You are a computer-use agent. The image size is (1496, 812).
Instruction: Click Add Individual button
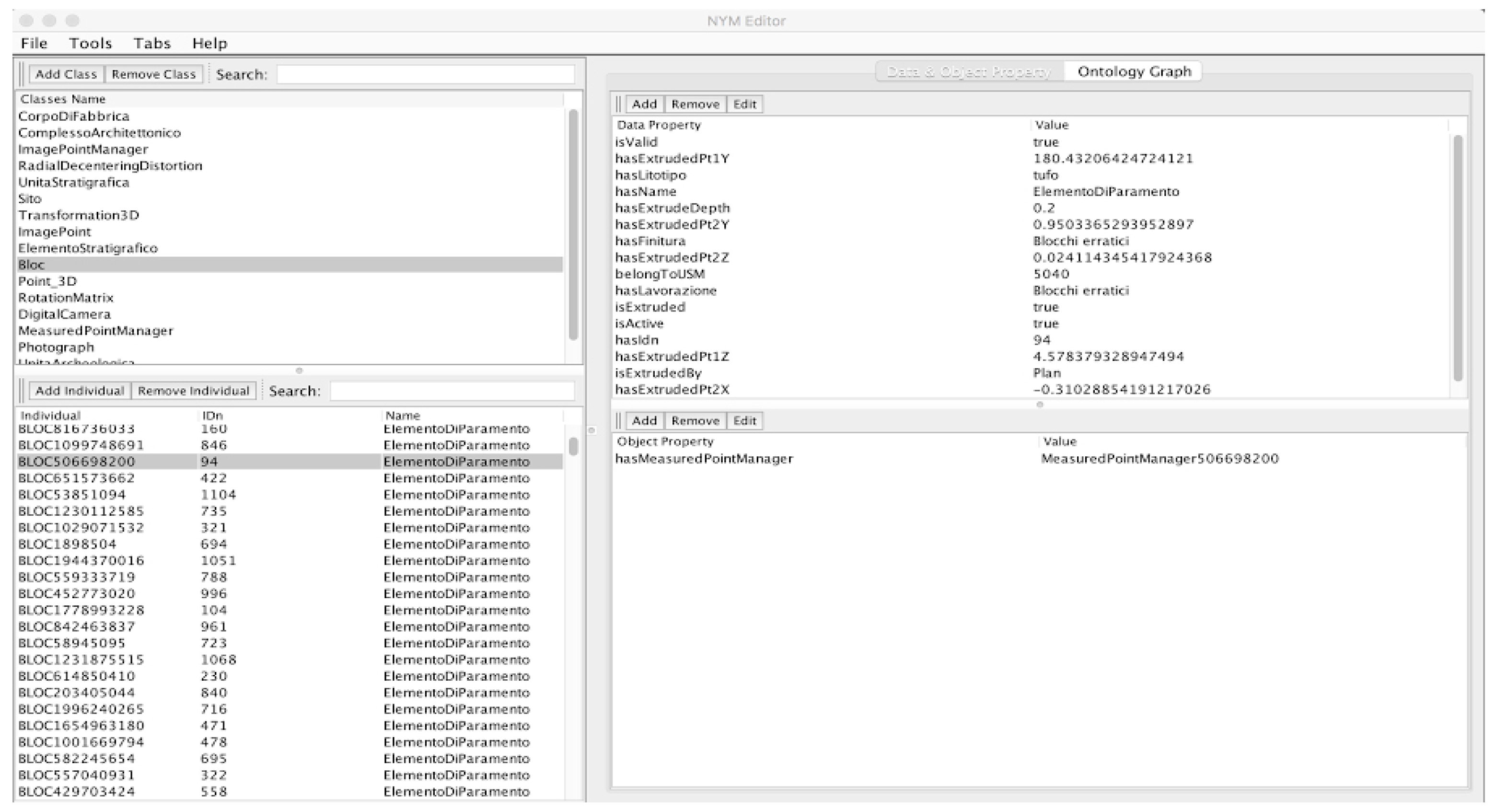click(x=80, y=391)
